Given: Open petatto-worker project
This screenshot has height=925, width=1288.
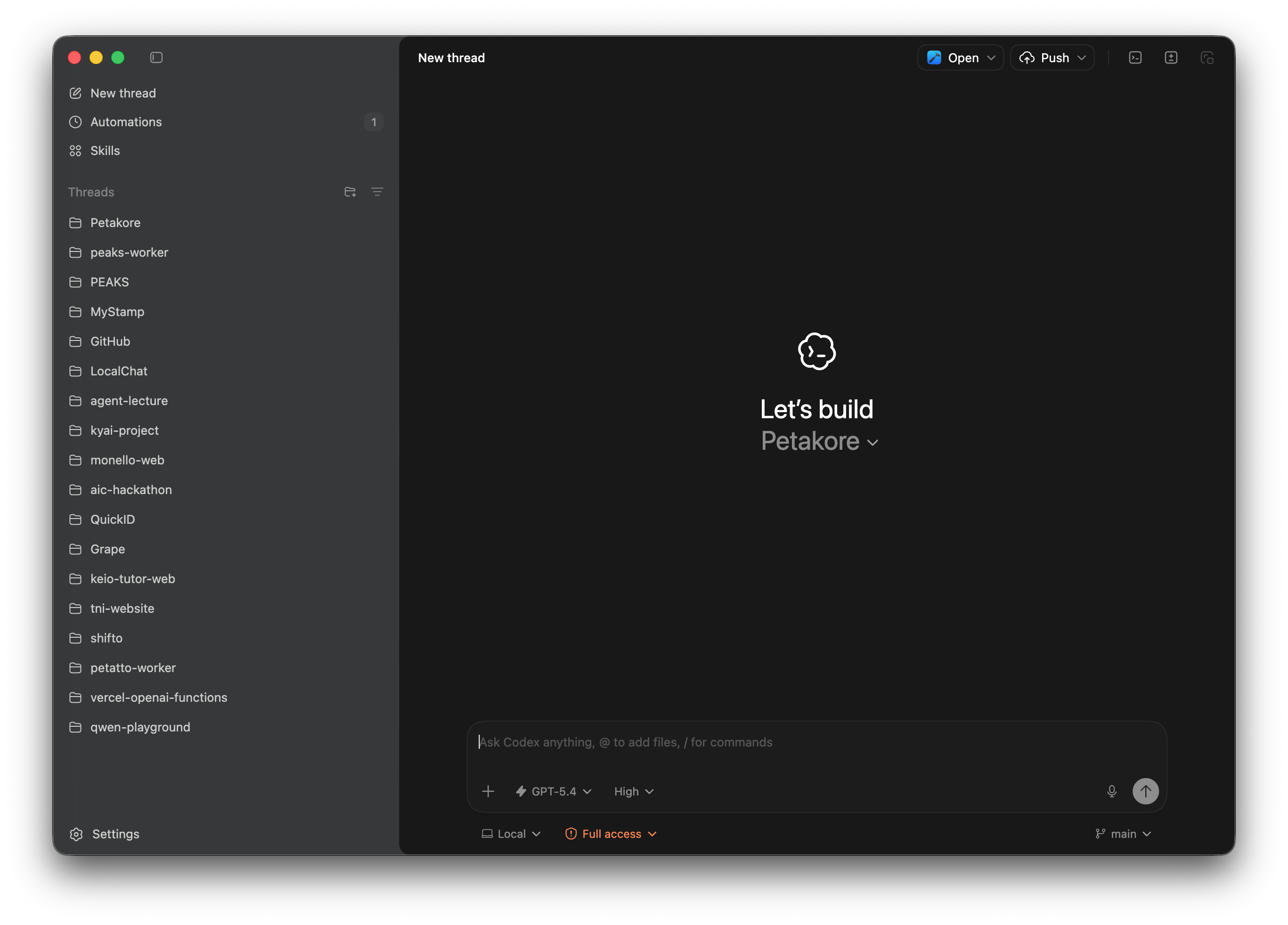Looking at the screenshot, I should 226,668.
